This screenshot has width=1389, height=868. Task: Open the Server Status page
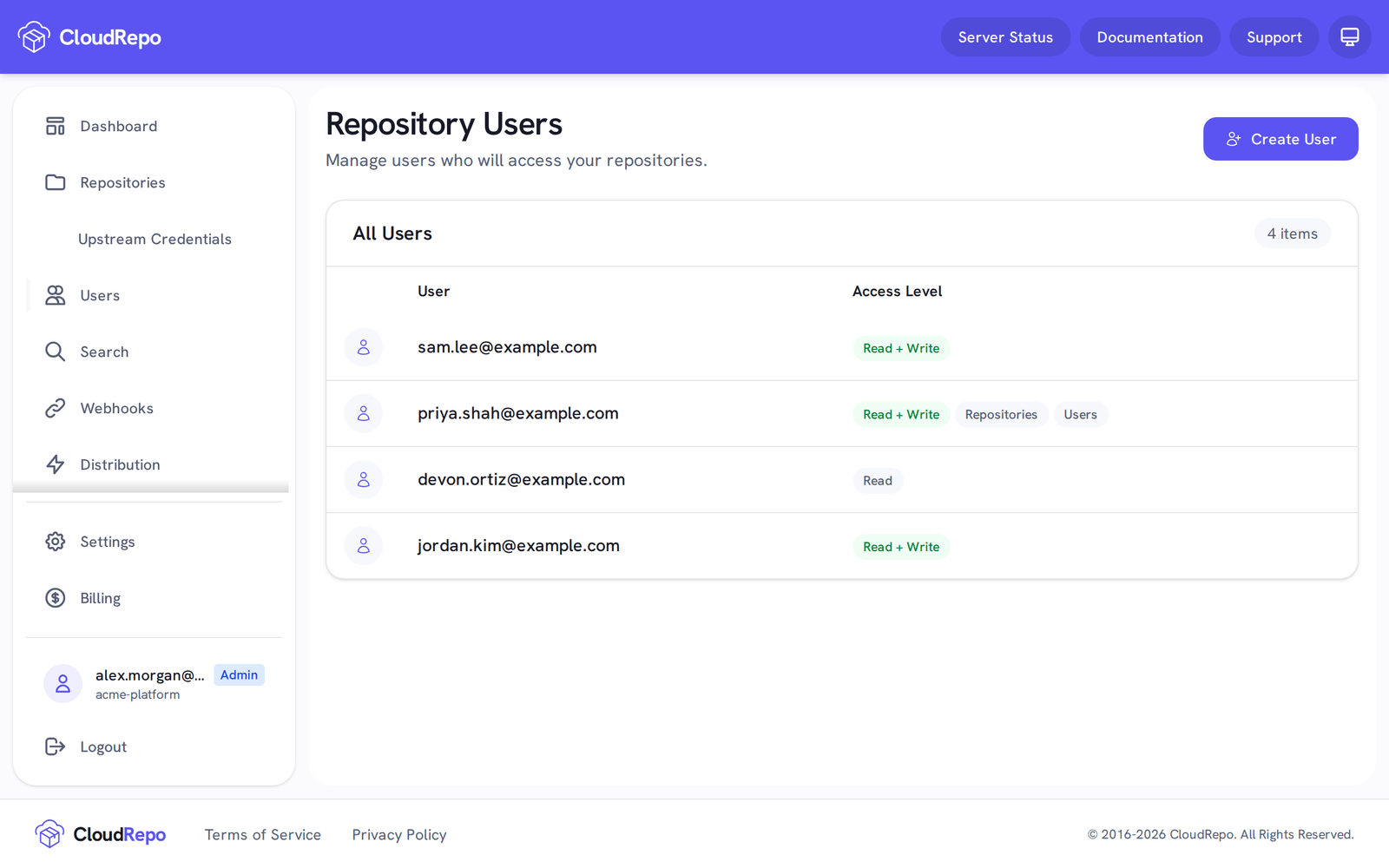(1005, 37)
